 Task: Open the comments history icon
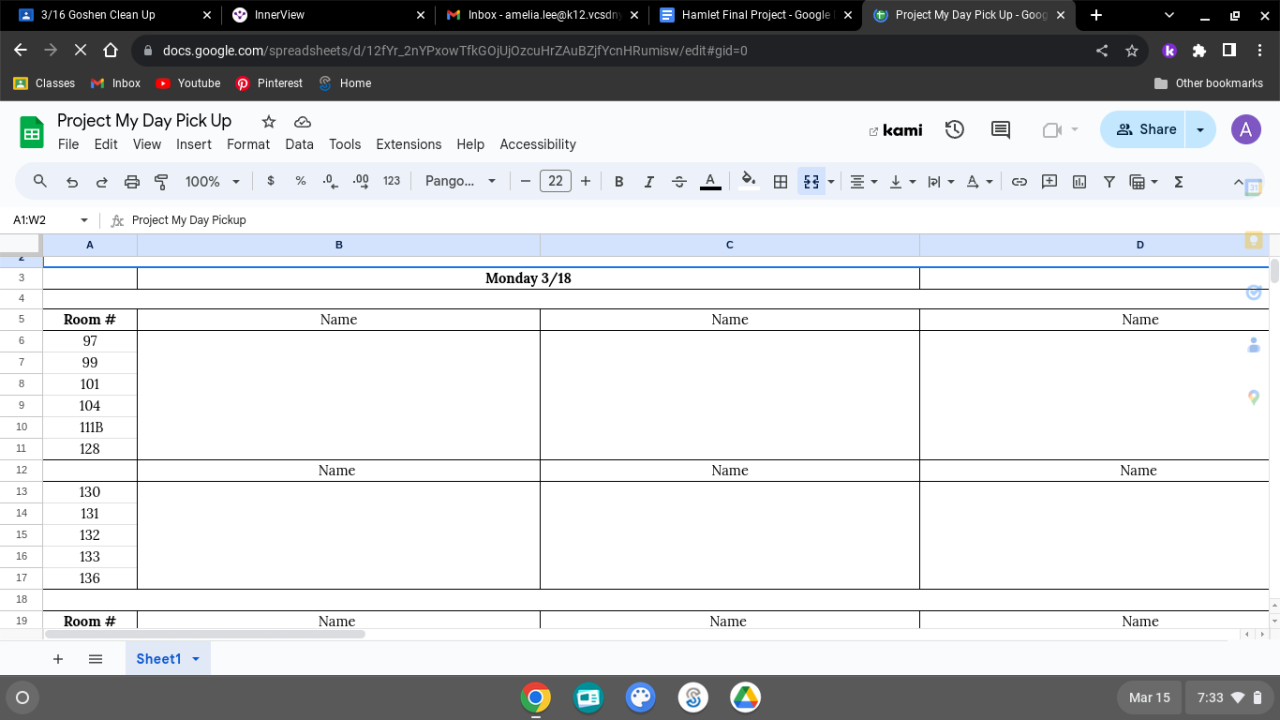(1000, 130)
